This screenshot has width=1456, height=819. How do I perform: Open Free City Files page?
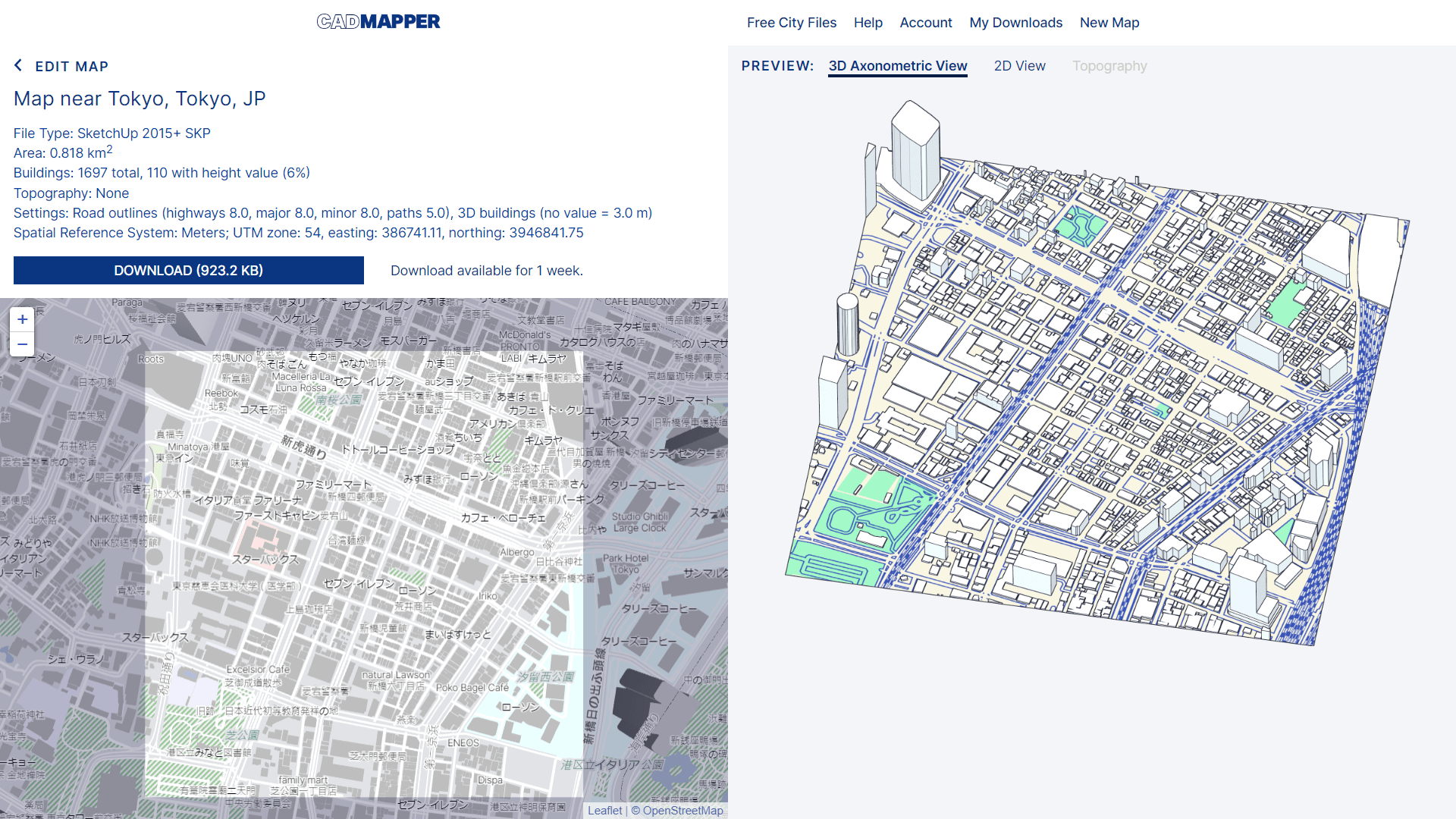point(791,23)
